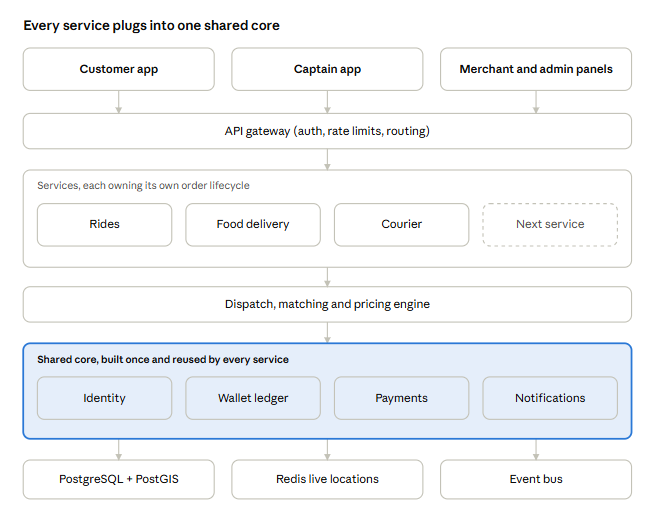Click the title 'Every service plugs into one shared core'
Screen dimensions: 655x520
(x=151, y=25)
